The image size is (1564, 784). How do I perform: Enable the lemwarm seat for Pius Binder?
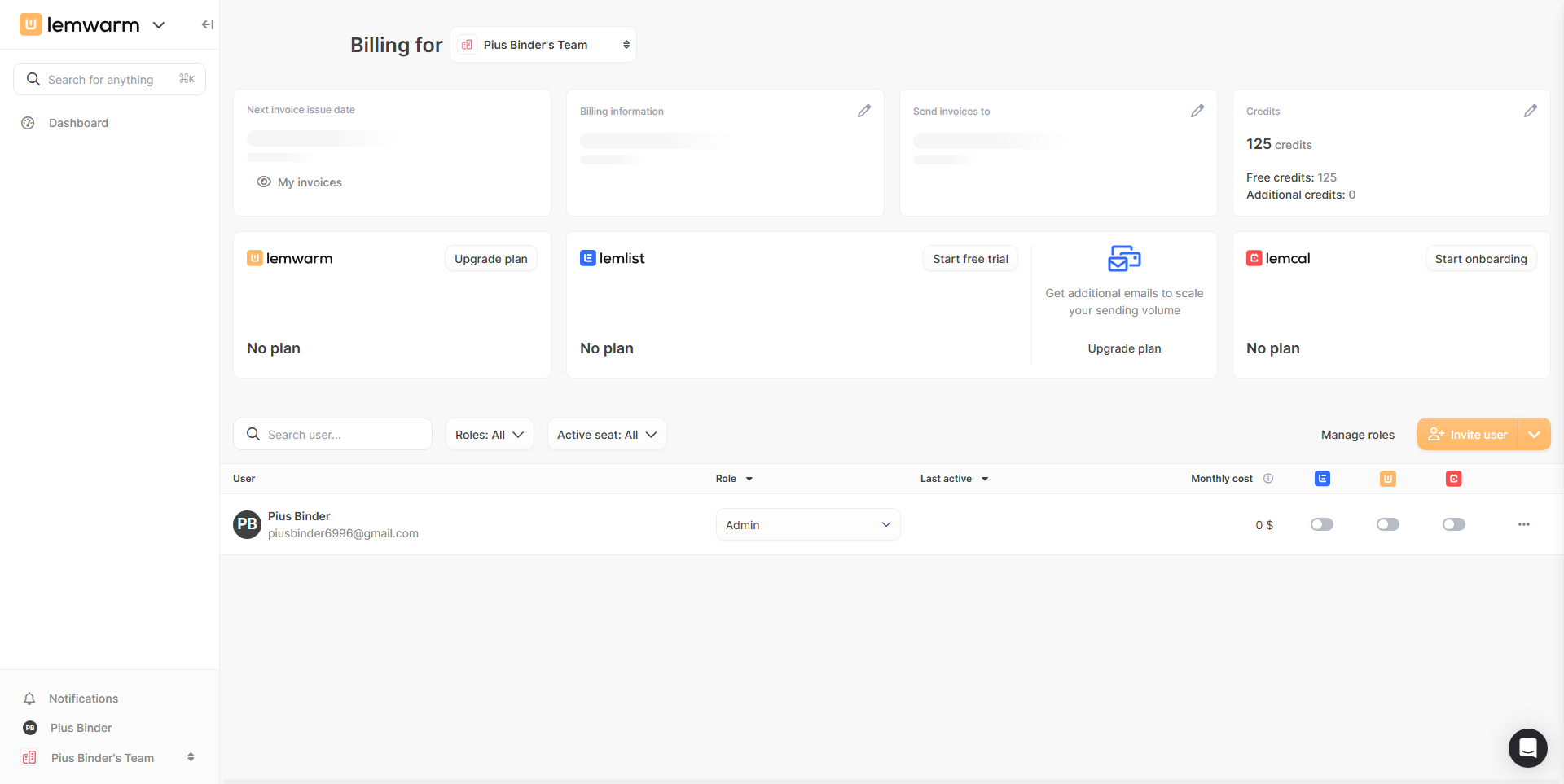[x=1387, y=524]
